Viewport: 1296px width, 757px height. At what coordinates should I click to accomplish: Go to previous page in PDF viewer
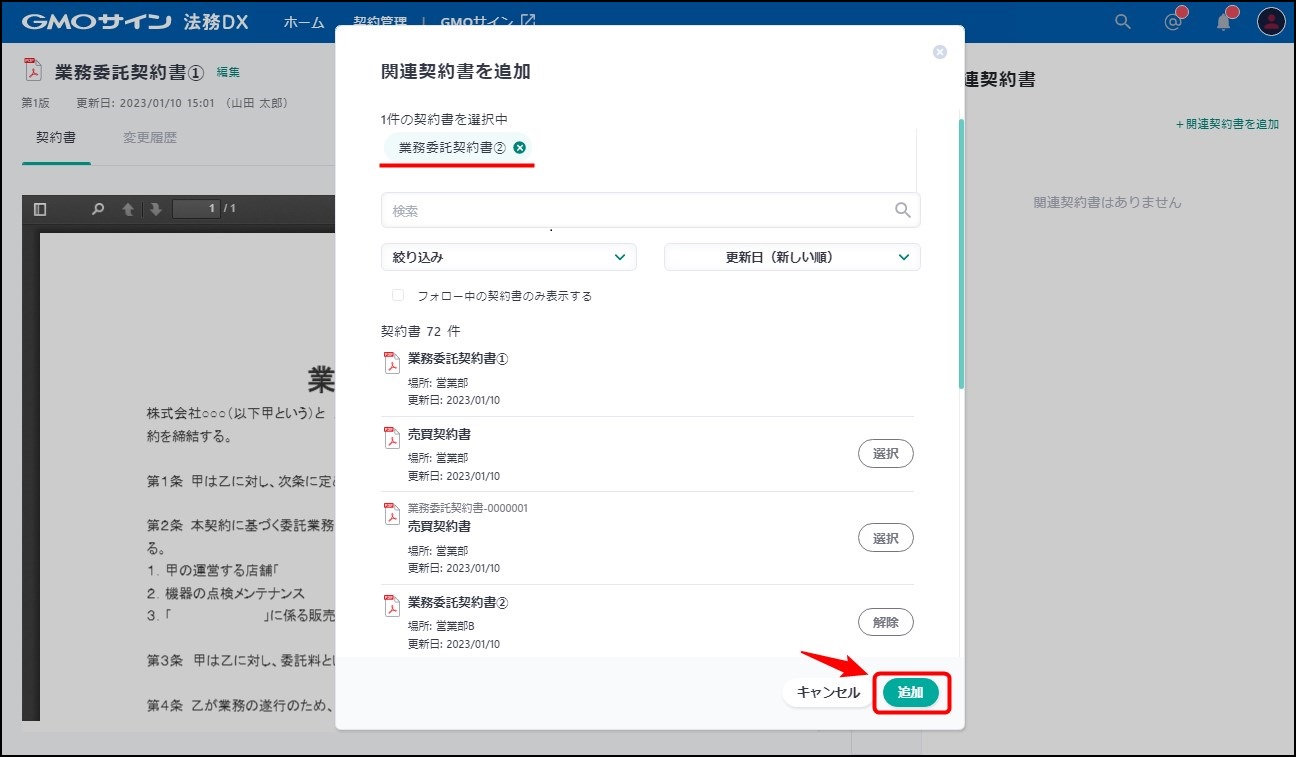tap(128, 209)
